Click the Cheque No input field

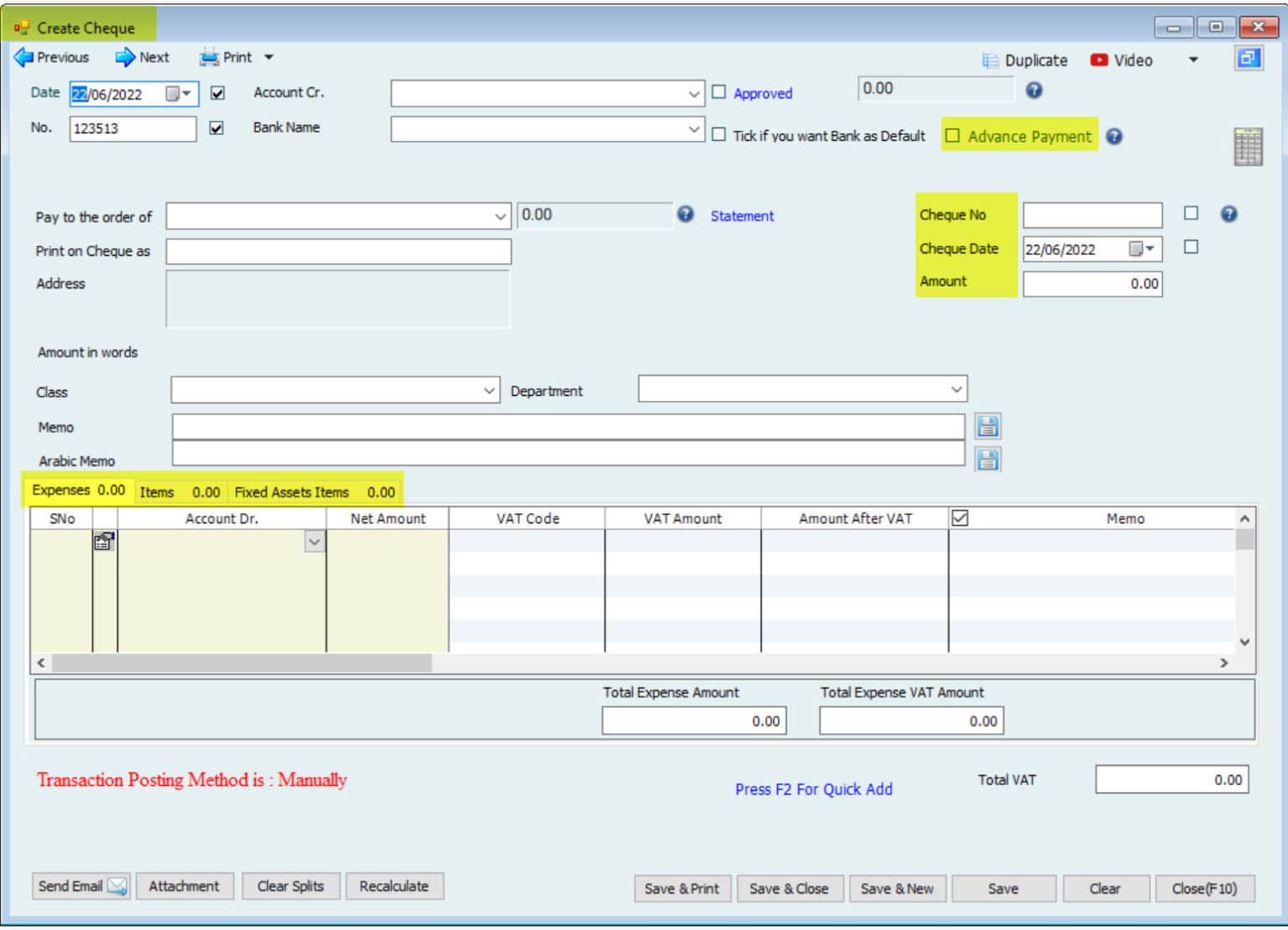(1093, 215)
